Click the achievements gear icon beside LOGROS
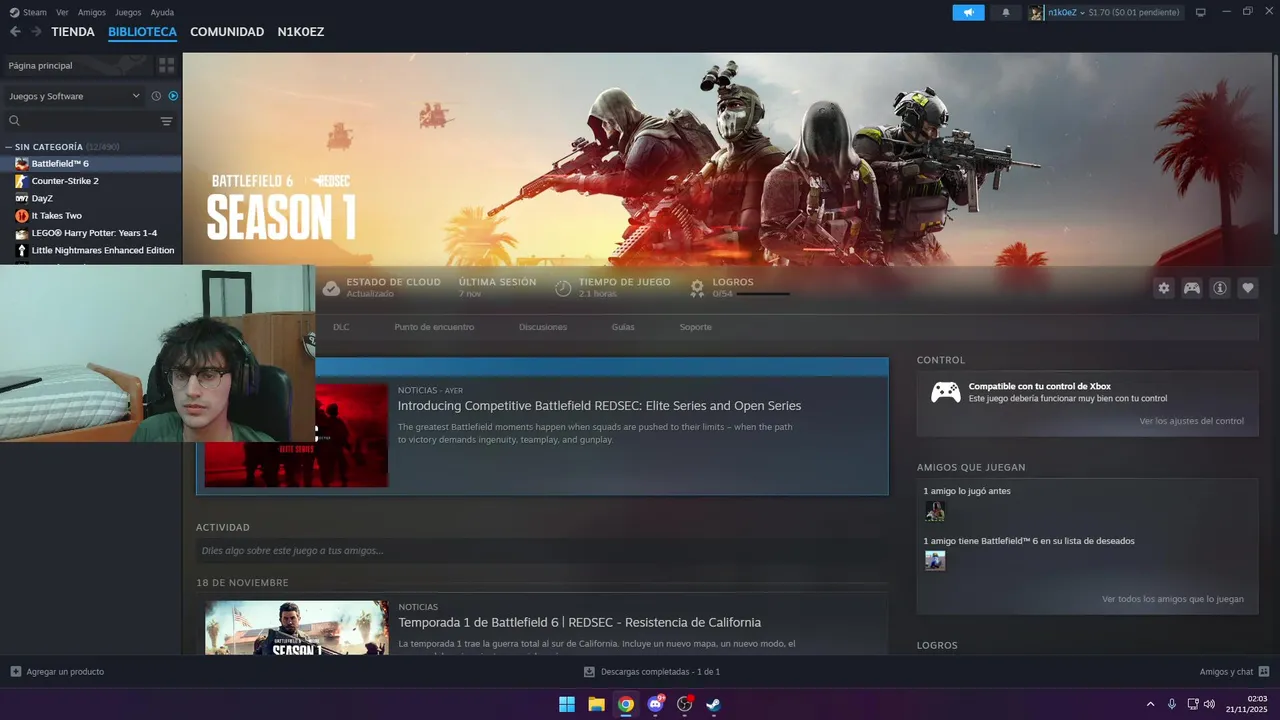 coord(697,288)
